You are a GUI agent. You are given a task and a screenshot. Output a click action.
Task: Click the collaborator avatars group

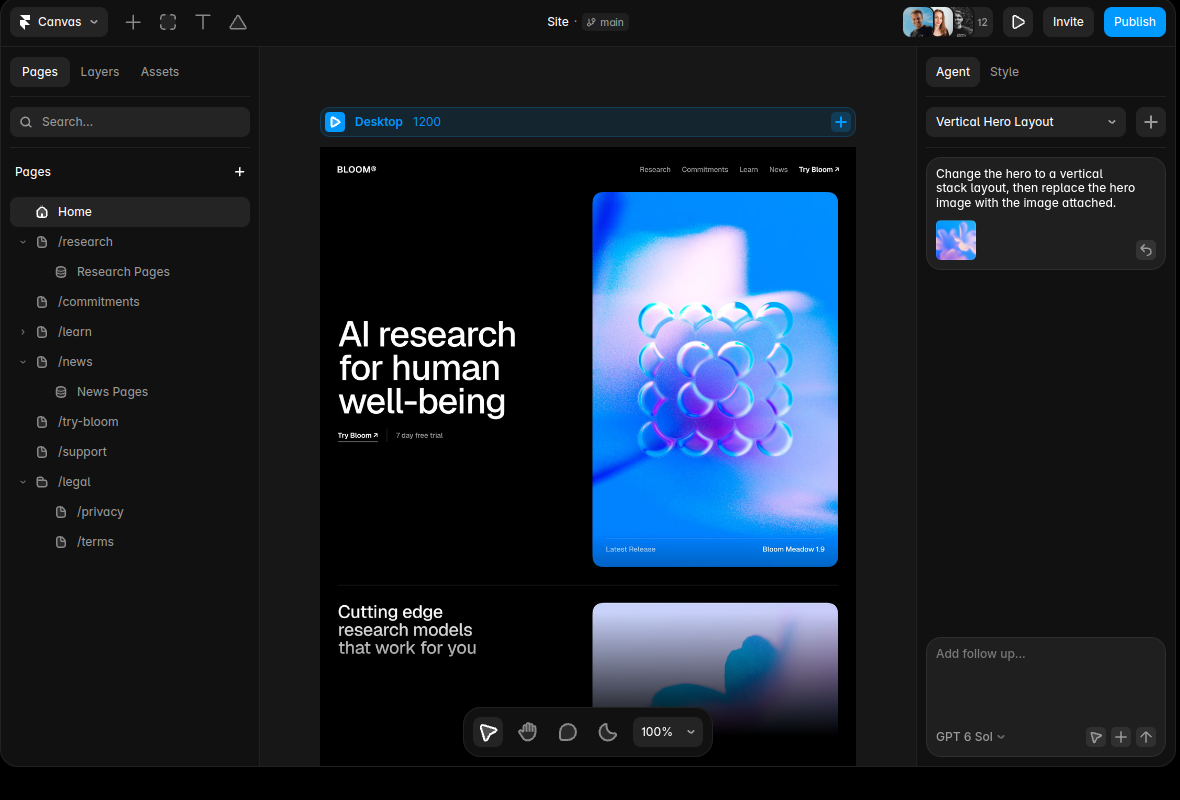pyautogui.click(x=947, y=22)
